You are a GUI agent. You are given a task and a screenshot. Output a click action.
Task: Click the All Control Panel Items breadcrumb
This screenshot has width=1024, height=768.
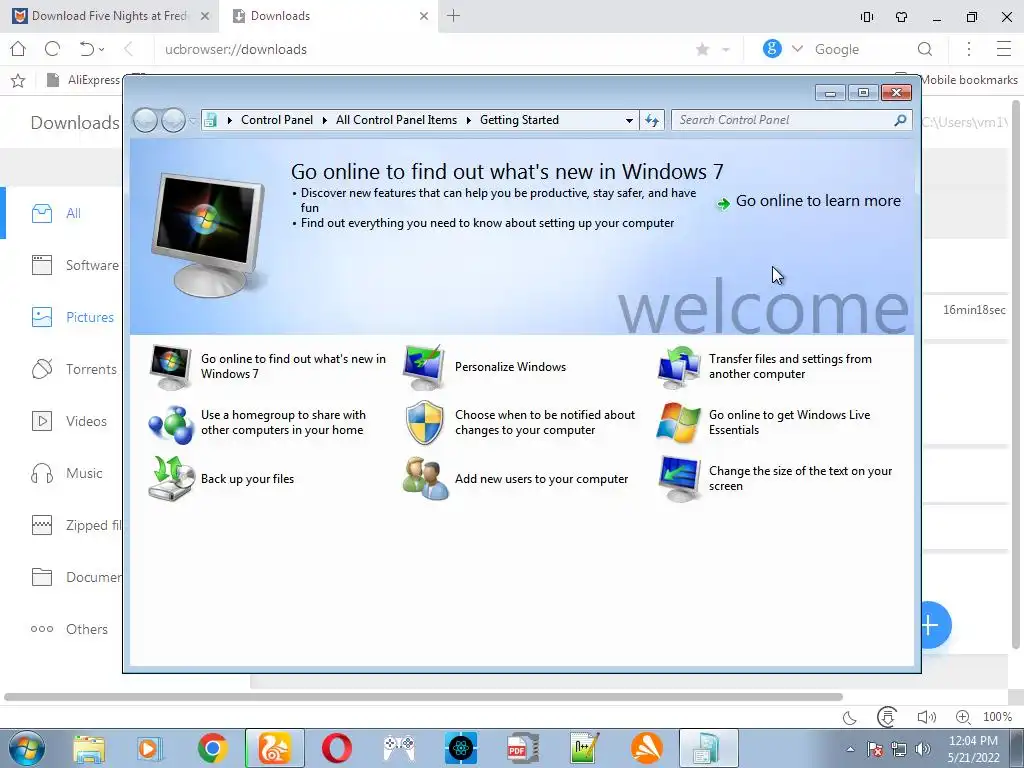(396, 120)
